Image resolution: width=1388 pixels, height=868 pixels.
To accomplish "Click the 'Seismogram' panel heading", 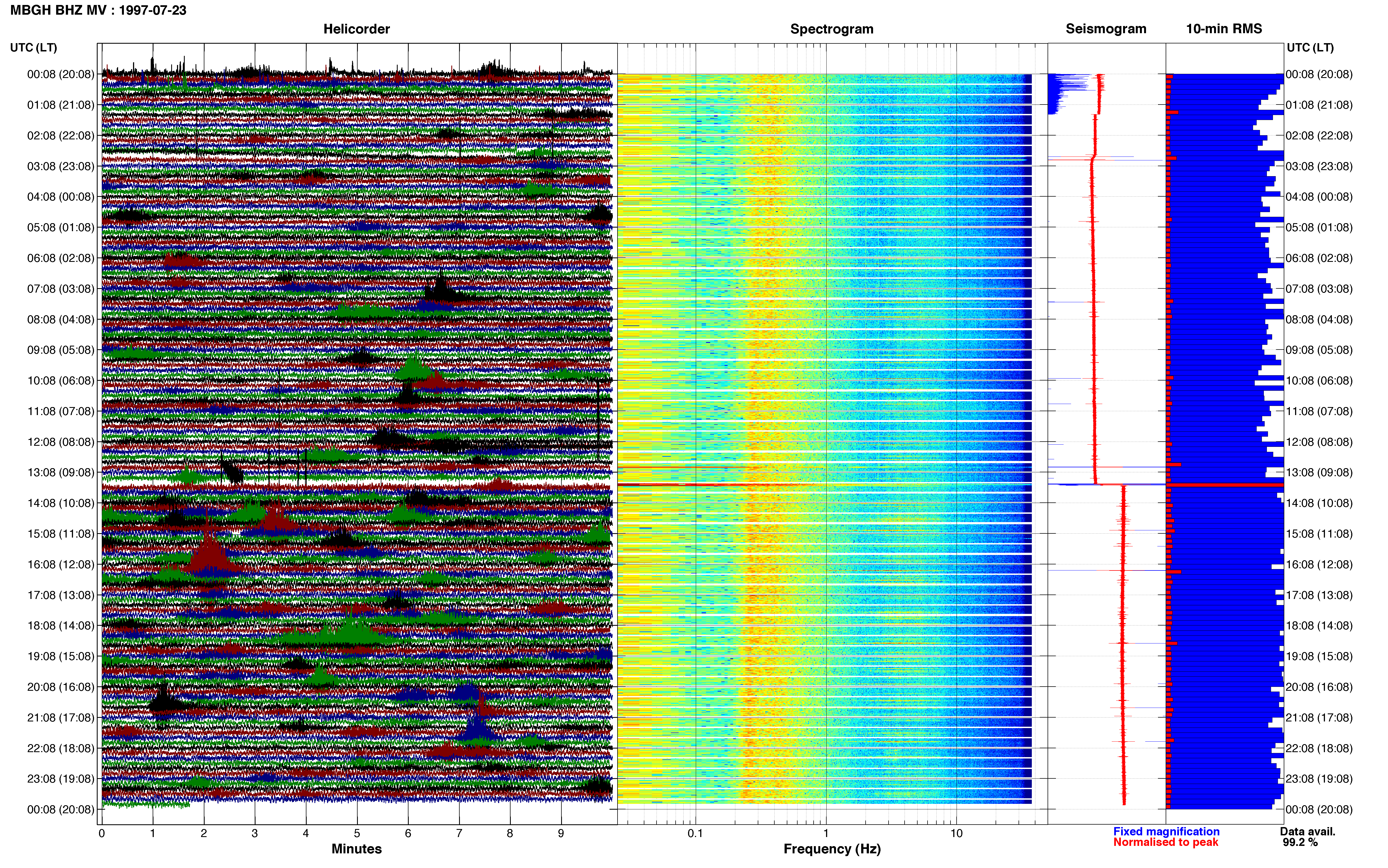I will [1106, 29].
